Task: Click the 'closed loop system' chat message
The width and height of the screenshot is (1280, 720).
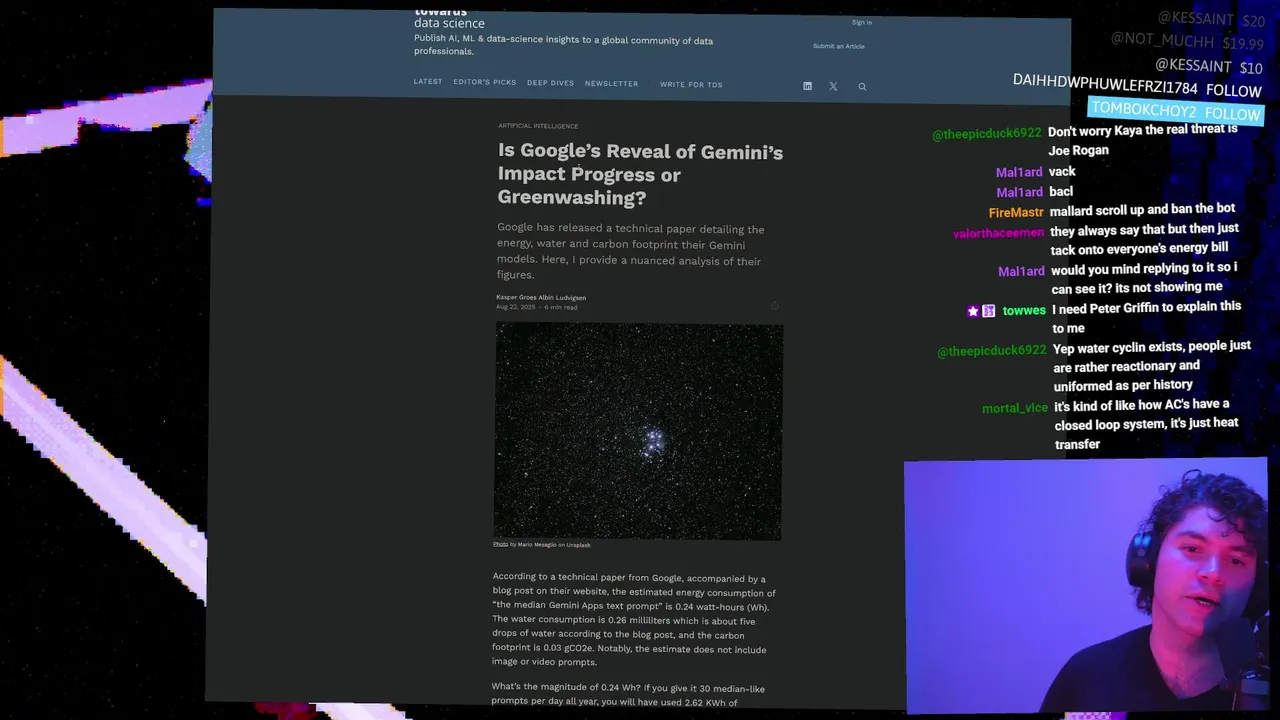Action: [x=1146, y=424]
